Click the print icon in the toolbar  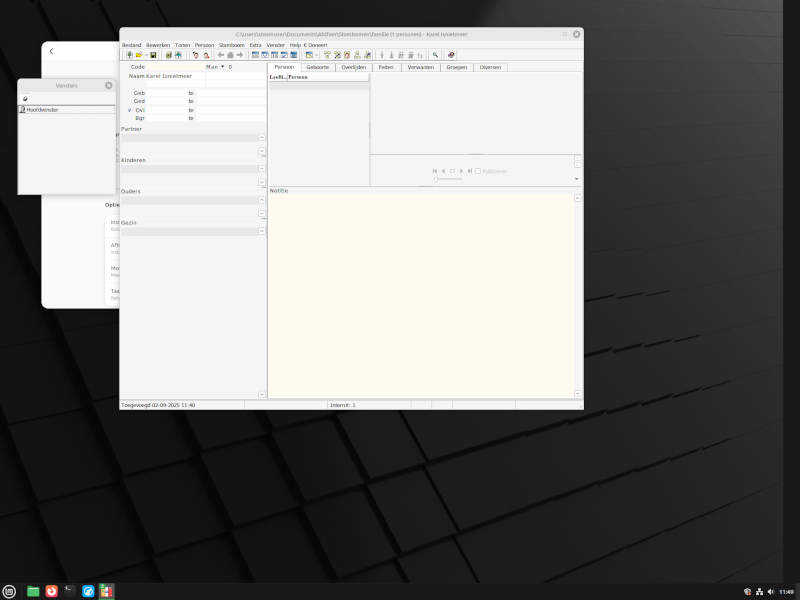point(169,55)
